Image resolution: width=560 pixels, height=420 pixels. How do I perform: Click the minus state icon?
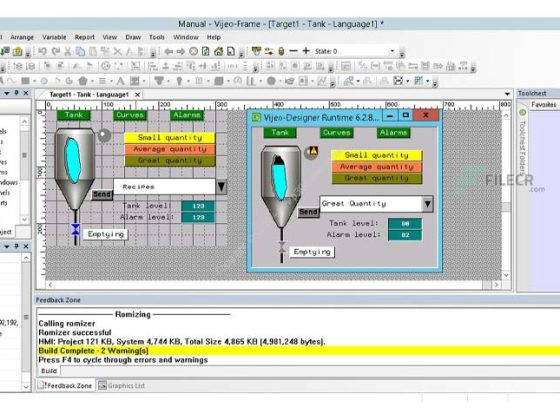click(293, 51)
